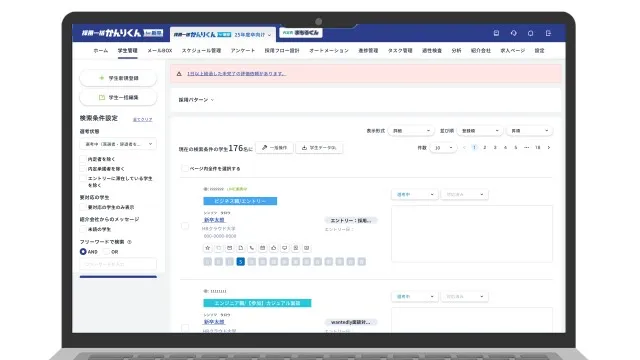Click the かんりくん logo in header

coord(122,33)
